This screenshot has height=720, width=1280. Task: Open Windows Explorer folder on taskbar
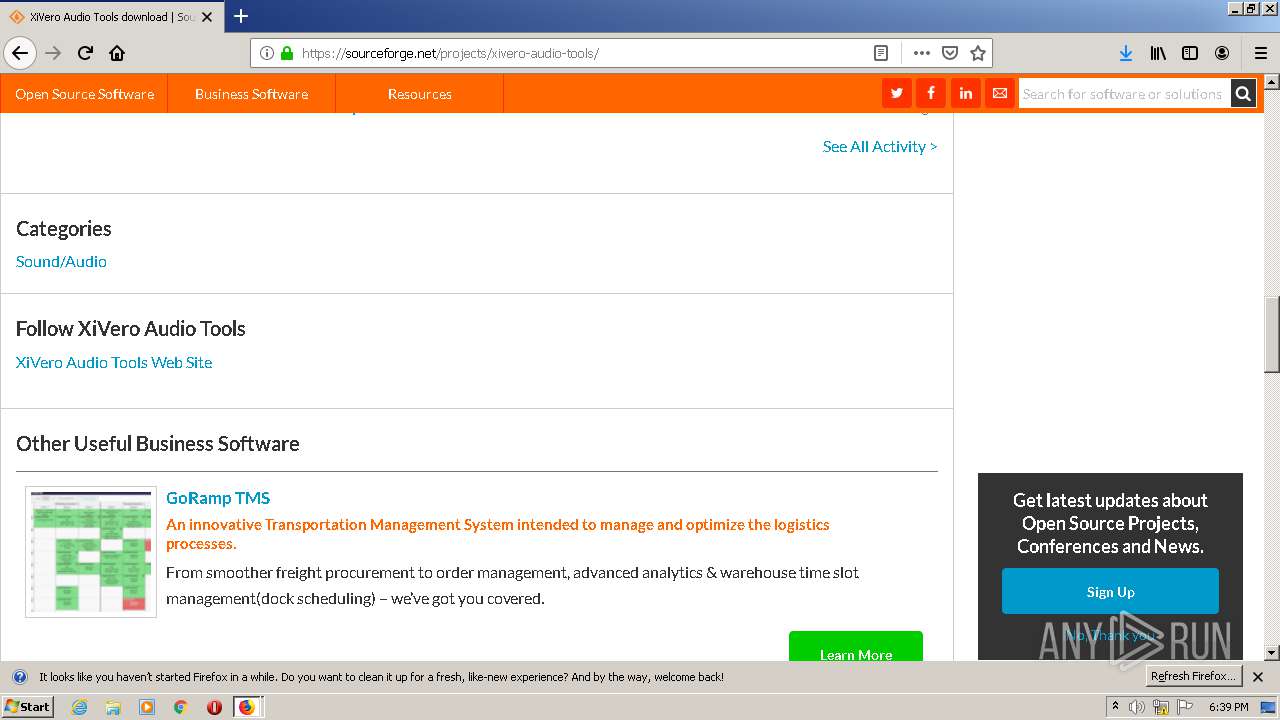[113, 707]
